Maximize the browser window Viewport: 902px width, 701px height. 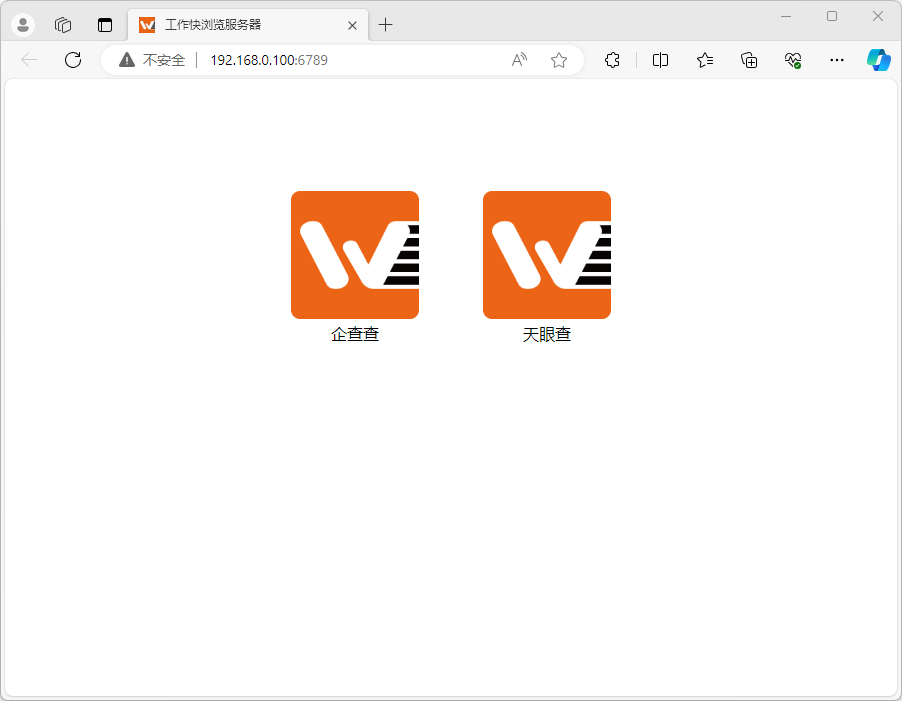coord(832,16)
